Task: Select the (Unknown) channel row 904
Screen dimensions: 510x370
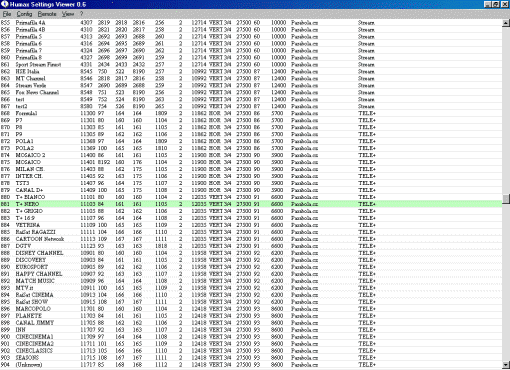Action: (x=251, y=365)
